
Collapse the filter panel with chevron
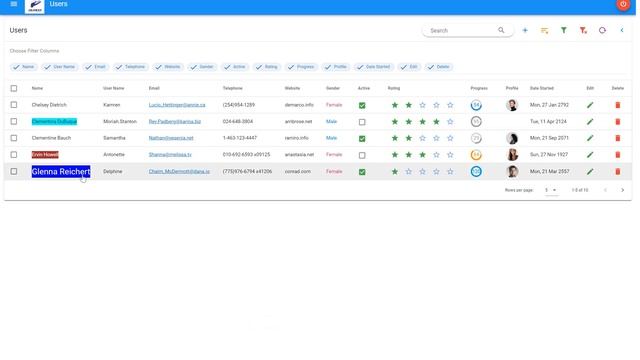[622, 30]
